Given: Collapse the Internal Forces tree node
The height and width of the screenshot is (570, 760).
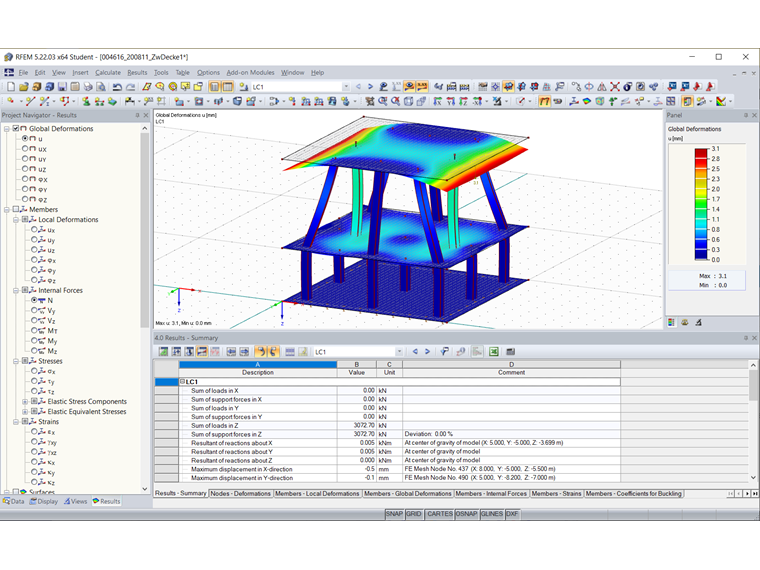Looking at the screenshot, I should pyautogui.click(x=16, y=291).
